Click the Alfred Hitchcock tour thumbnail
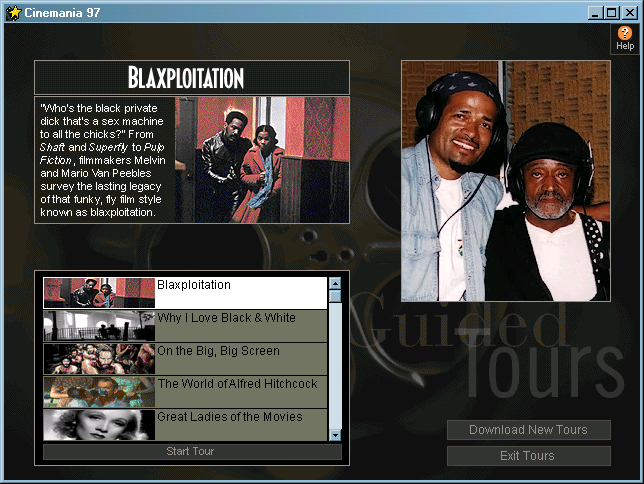This screenshot has height=484, width=644. [x=99, y=392]
